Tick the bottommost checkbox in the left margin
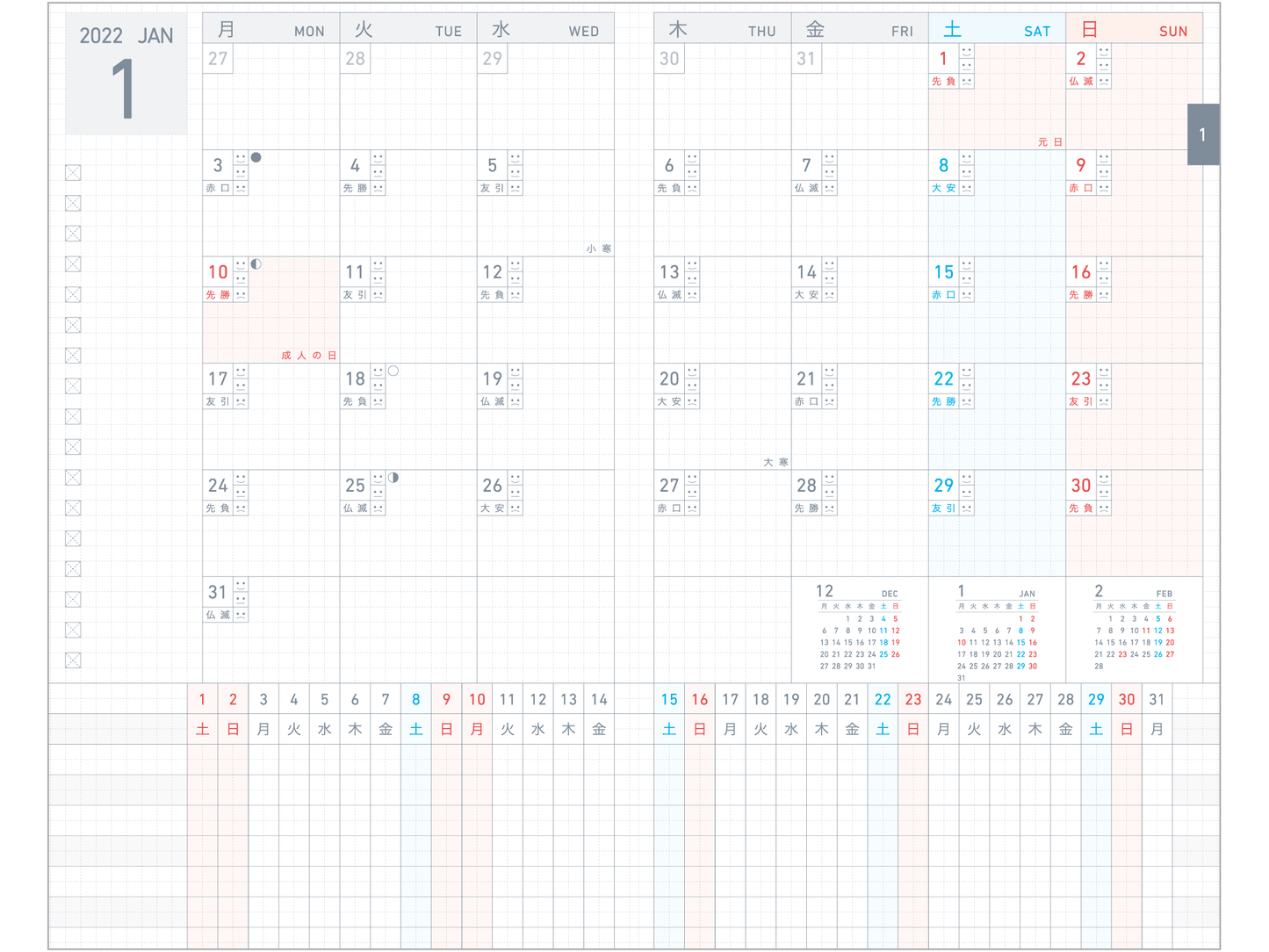1269x952 pixels. coord(73,660)
